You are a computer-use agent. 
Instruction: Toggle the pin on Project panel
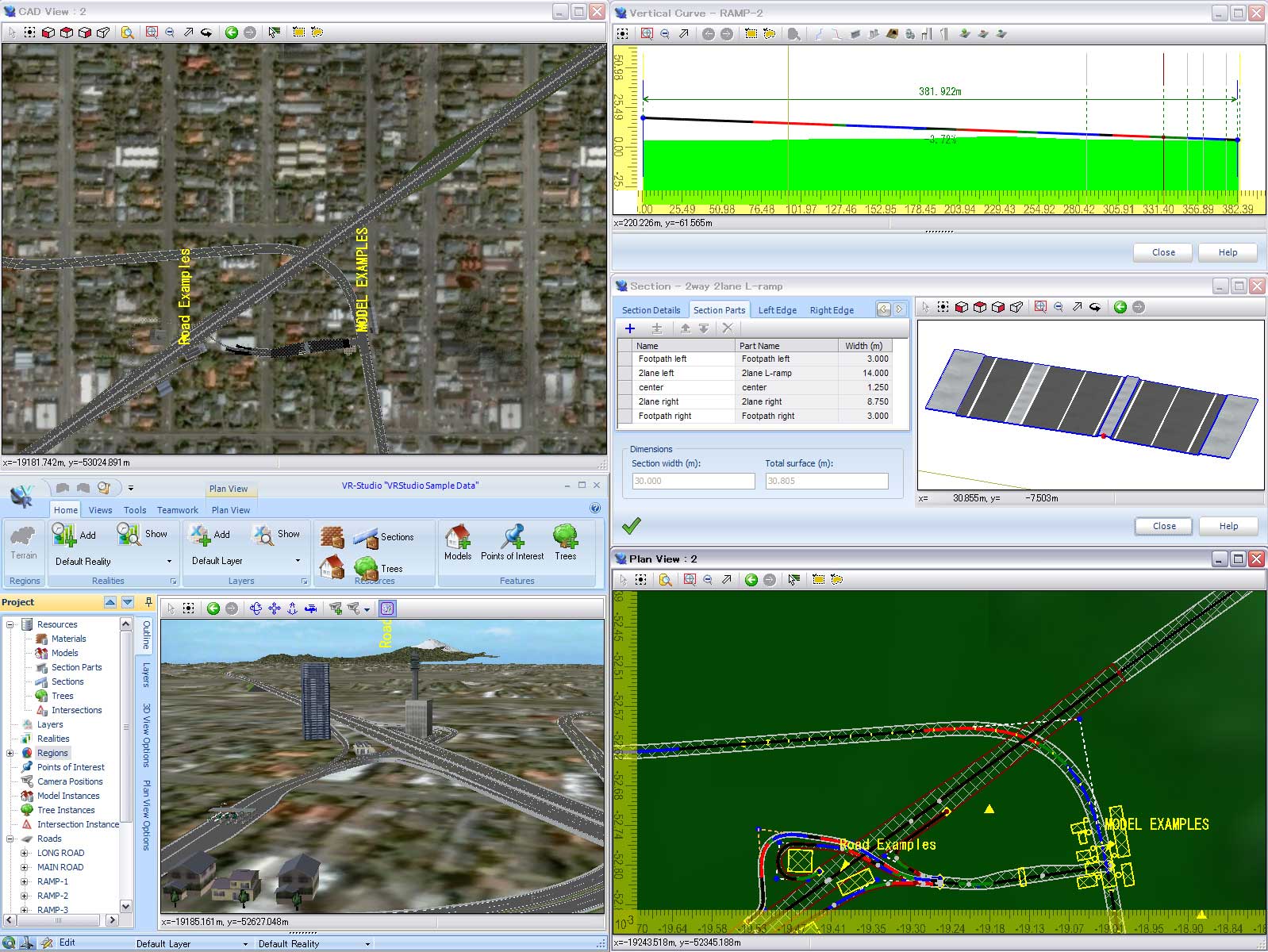148,602
